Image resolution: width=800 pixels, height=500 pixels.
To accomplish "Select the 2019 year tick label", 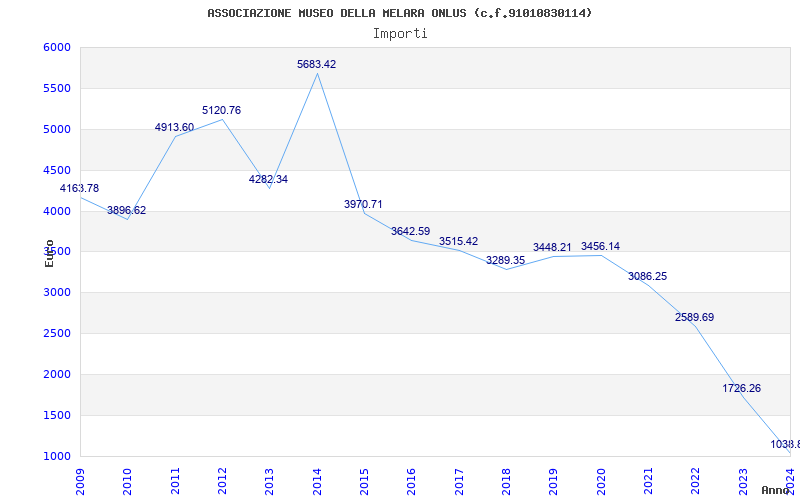I will point(554,482).
